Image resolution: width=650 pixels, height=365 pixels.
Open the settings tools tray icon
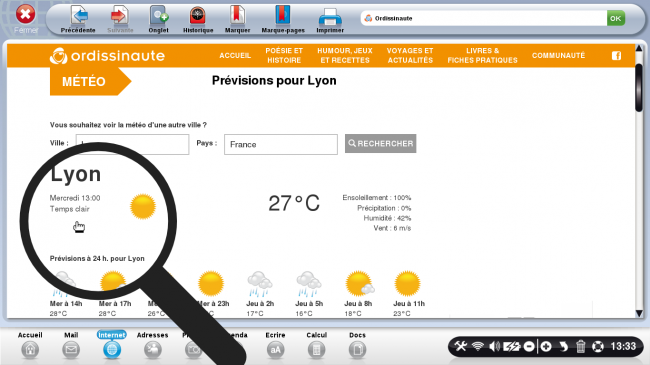tap(461, 346)
